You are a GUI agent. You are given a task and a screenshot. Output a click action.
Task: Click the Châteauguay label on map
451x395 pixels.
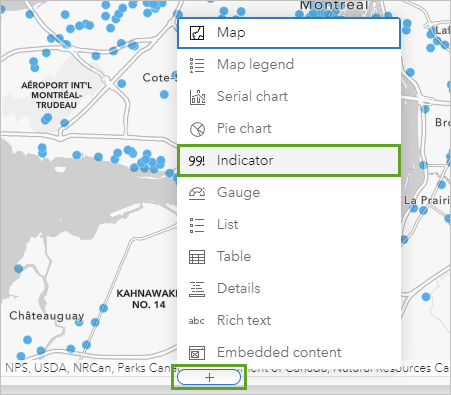click(47, 316)
